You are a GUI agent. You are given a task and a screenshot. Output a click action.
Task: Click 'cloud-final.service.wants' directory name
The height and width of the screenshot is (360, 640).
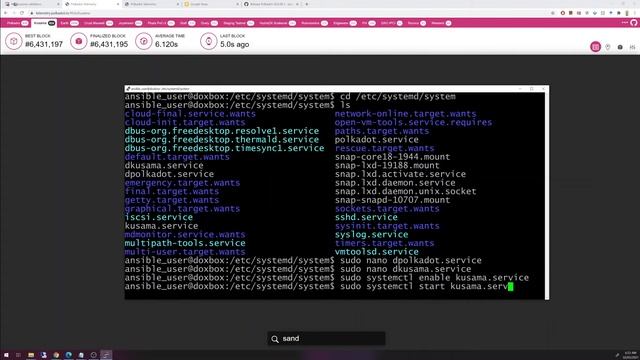190,114
